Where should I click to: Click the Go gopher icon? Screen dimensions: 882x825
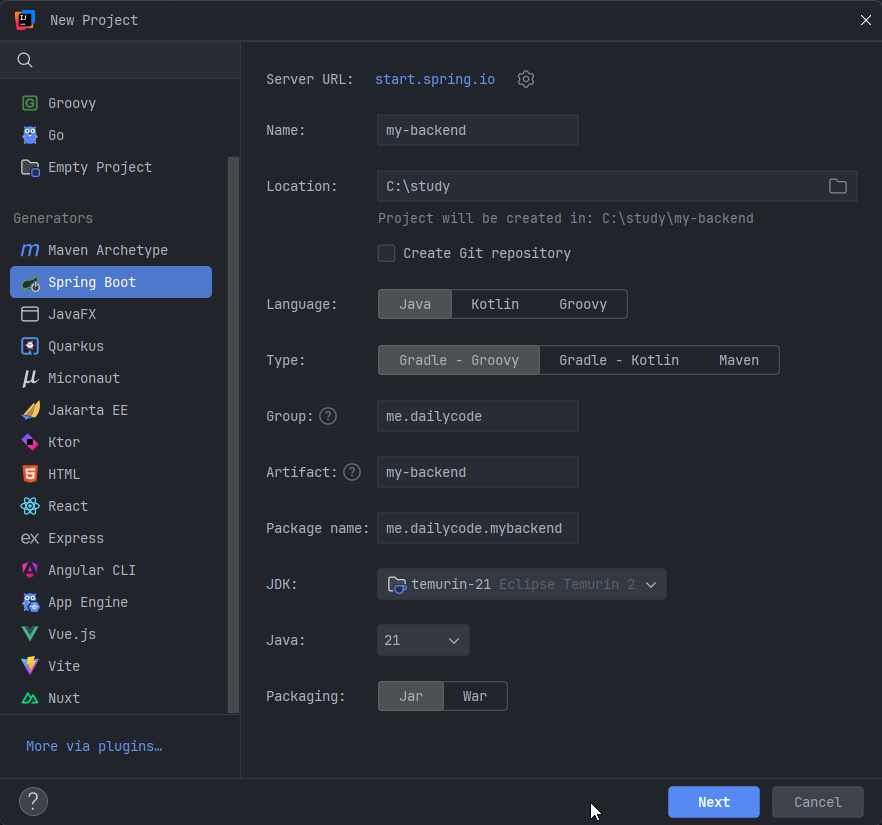30,135
